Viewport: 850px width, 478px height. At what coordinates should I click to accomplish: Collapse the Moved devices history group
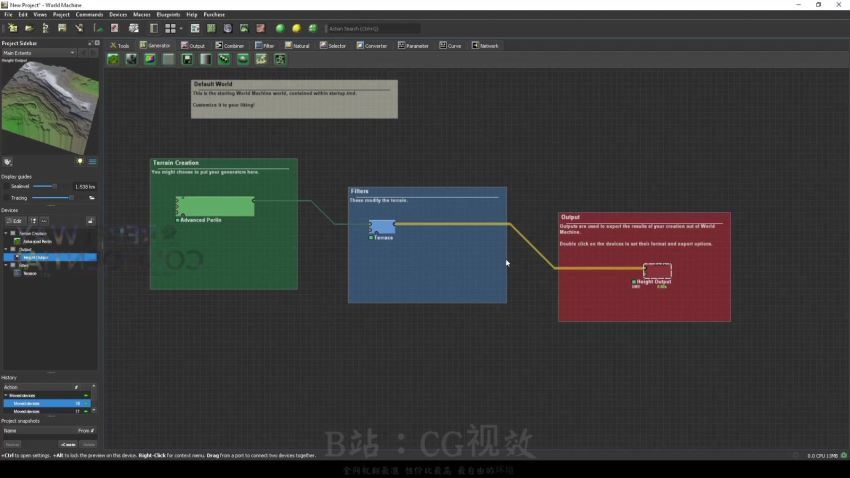tap(6, 395)
